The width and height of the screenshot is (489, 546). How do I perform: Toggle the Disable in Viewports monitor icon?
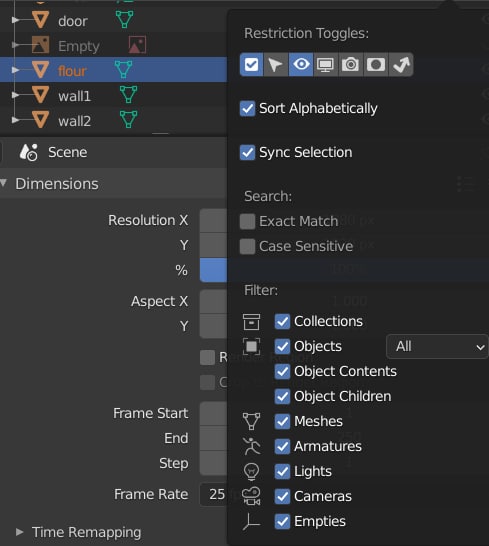tap(325, 65)
